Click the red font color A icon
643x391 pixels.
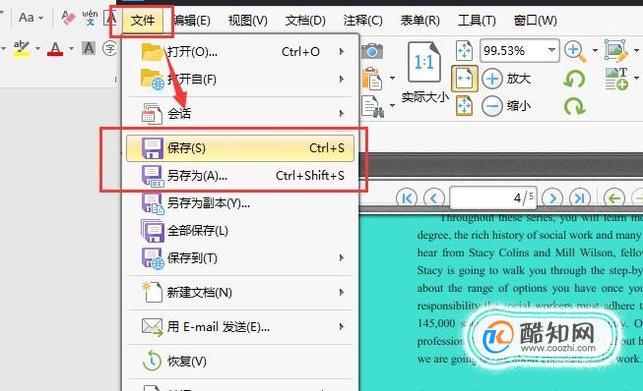[x=55, y=49]
